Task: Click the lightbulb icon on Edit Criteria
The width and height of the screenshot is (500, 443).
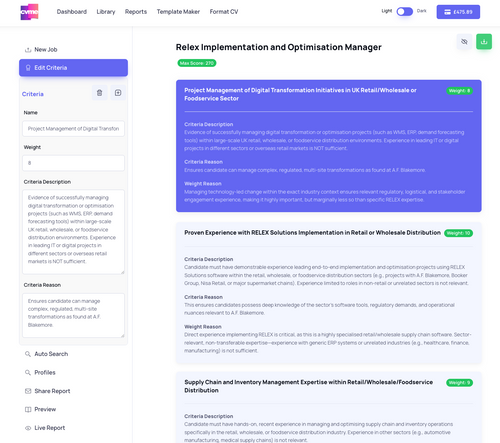Action: 28,68
